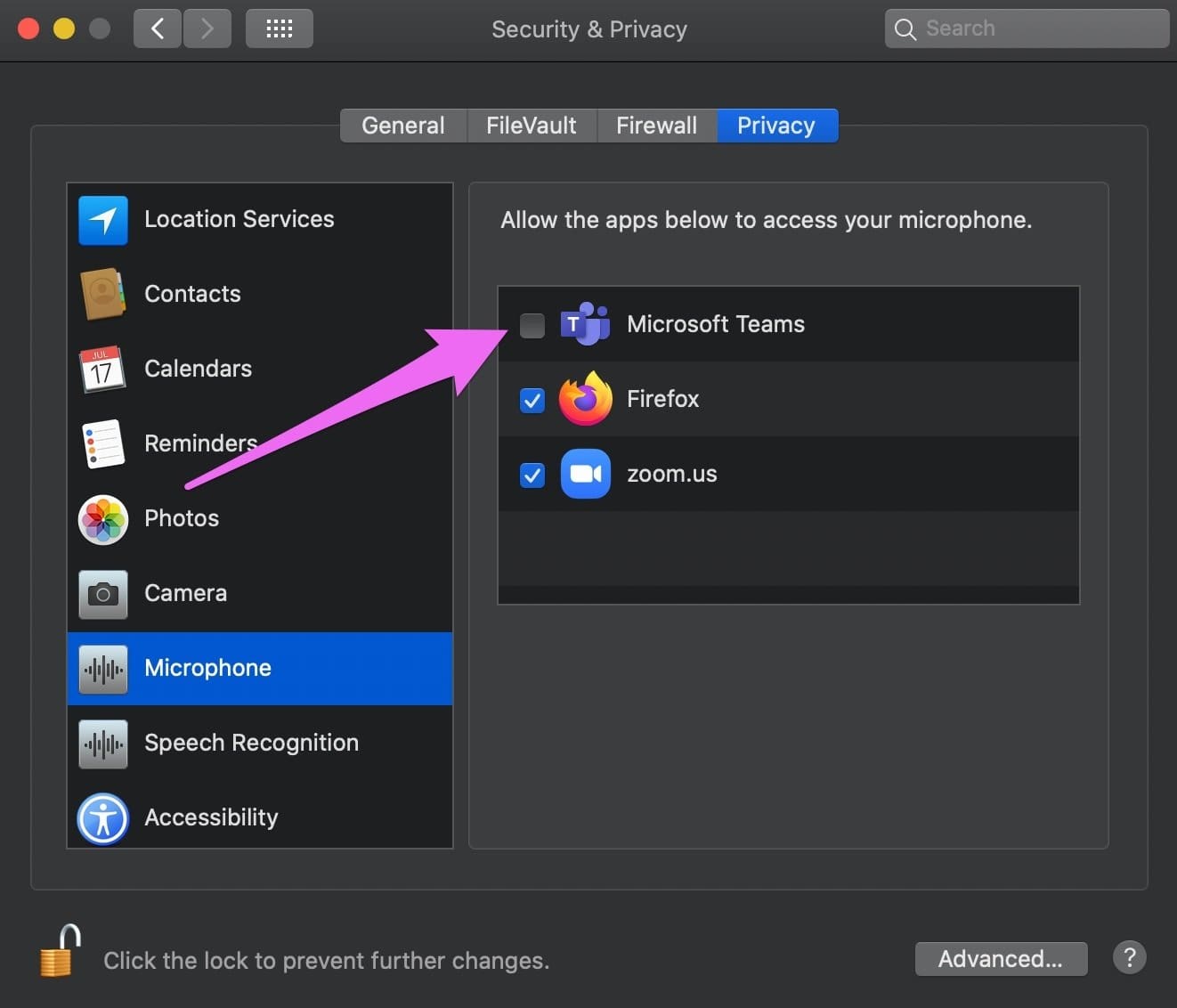Go forward with the right chevron

[207, 28]
